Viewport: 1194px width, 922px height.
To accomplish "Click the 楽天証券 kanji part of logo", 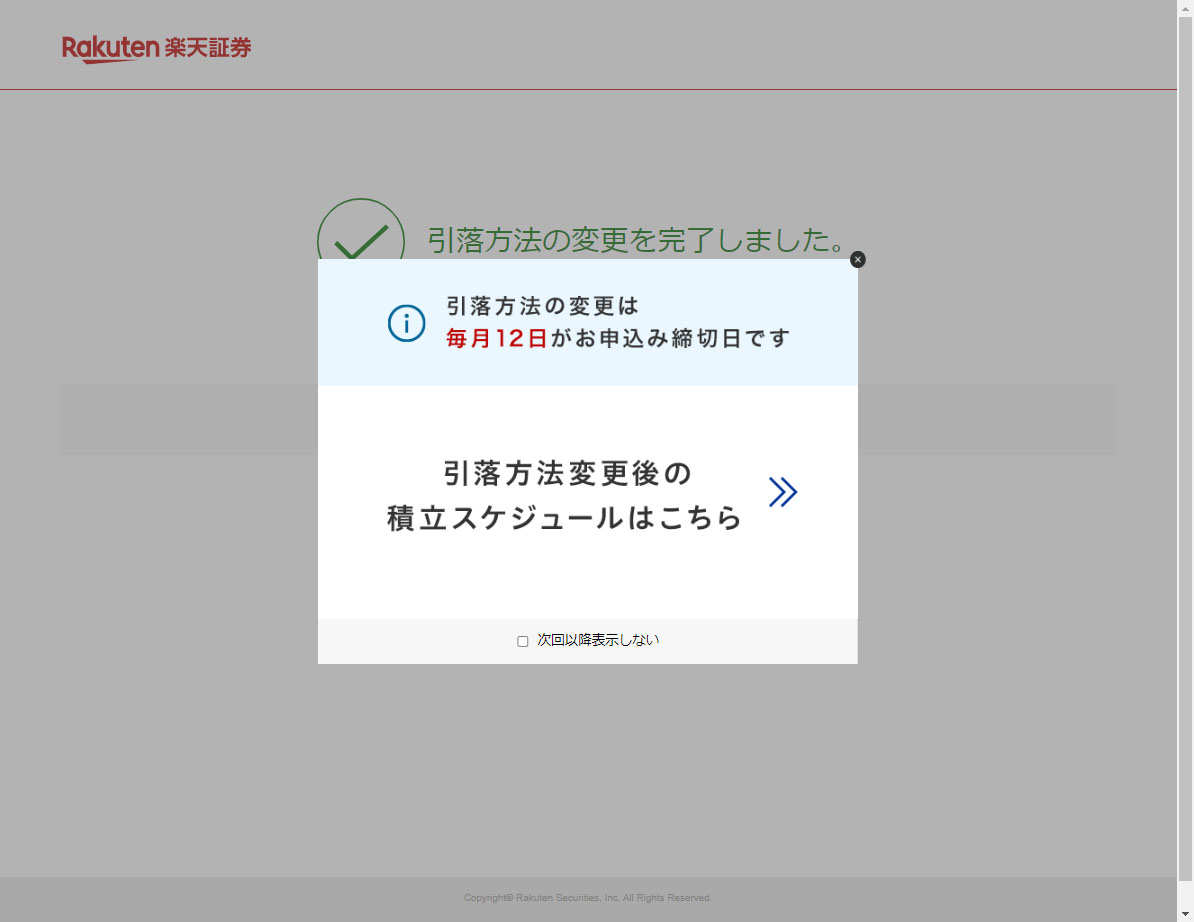I will click(208, 47).
